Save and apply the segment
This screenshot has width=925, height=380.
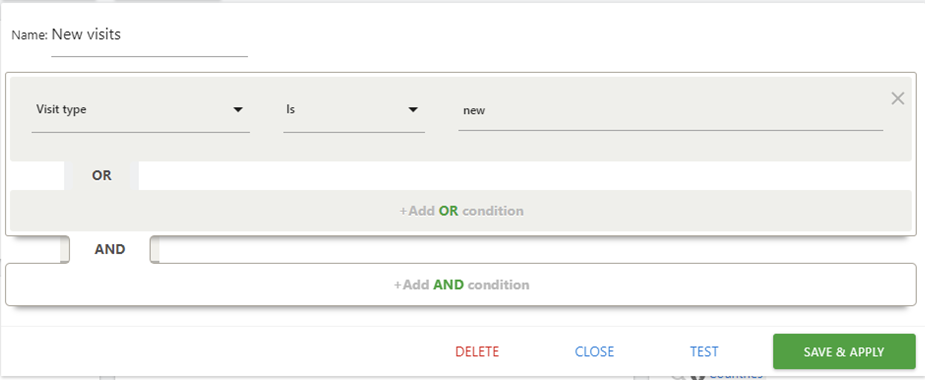(x=844, y=352)
